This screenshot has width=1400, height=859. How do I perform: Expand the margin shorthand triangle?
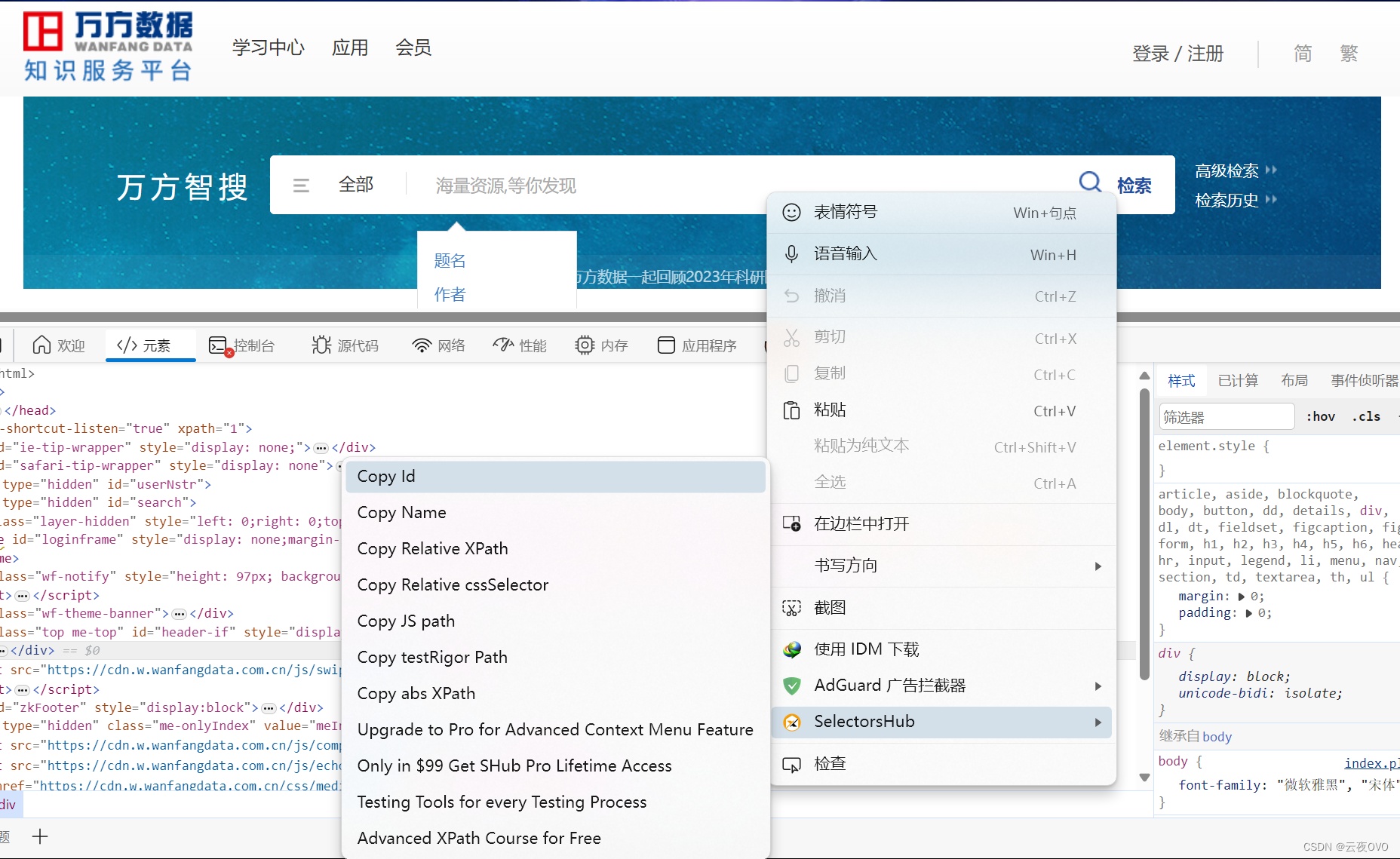point(1242,597)
